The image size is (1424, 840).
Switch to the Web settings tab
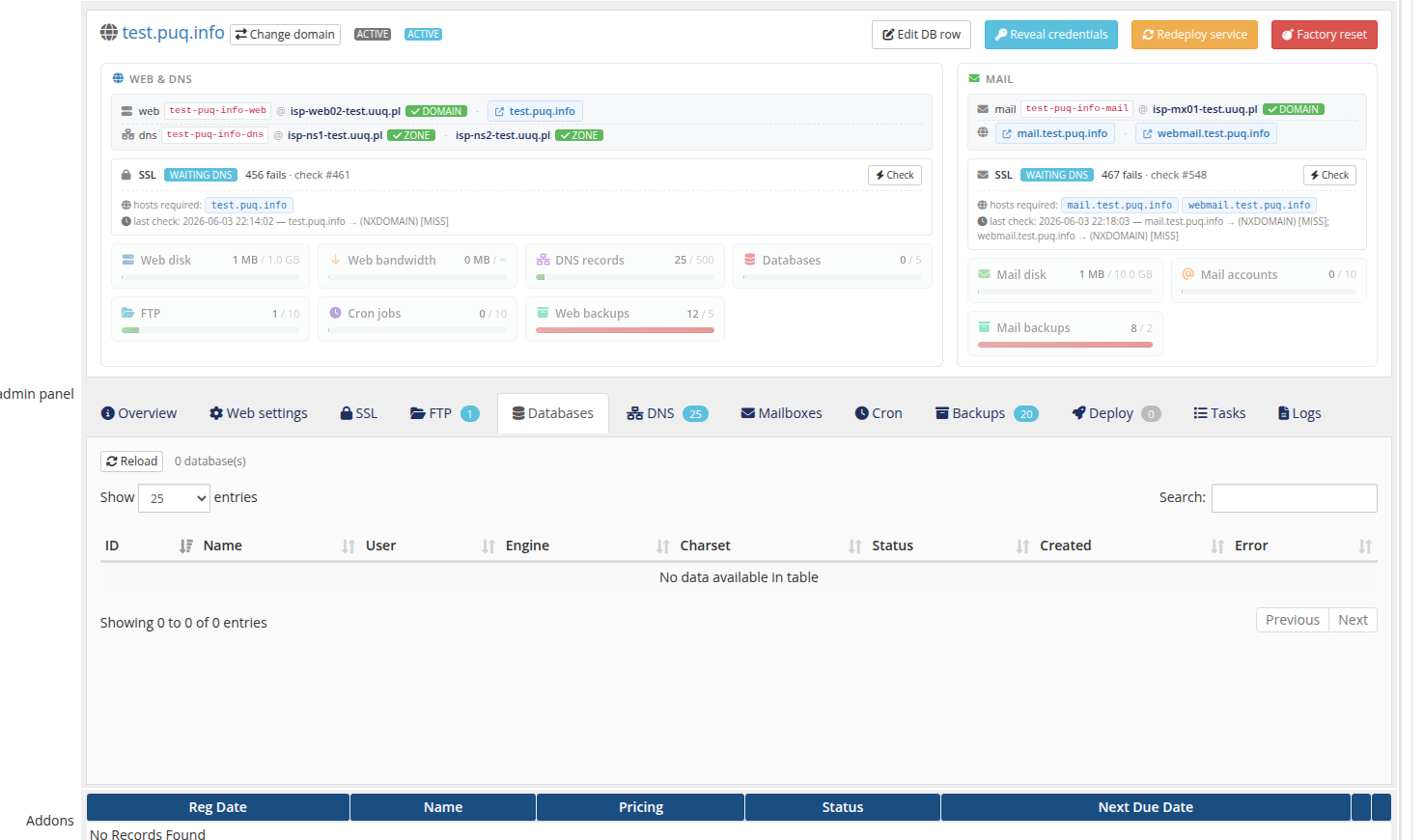tap(259, 413)
